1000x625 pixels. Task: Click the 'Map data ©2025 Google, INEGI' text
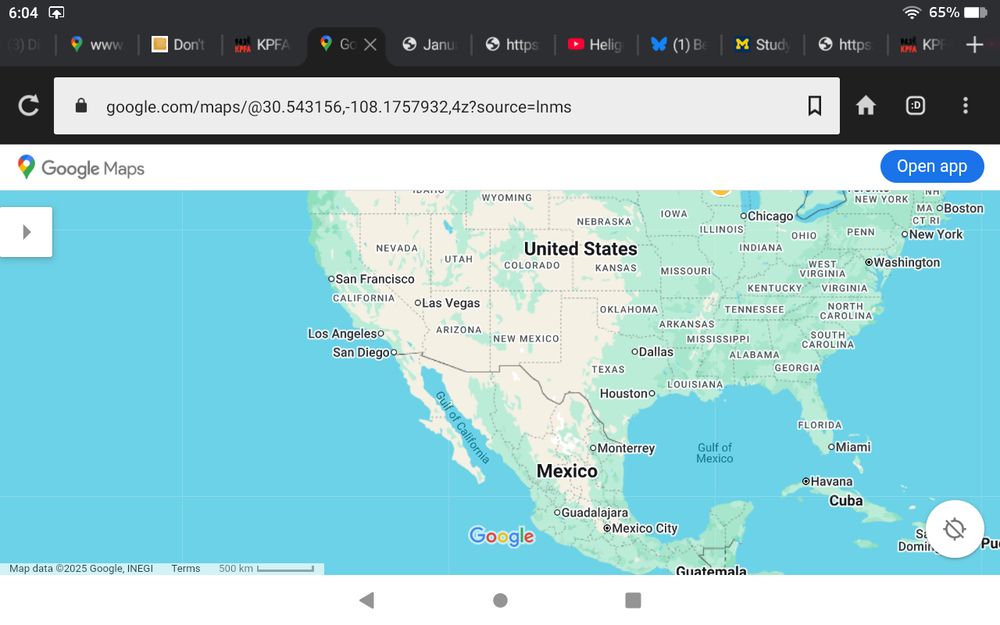point(81,568)
